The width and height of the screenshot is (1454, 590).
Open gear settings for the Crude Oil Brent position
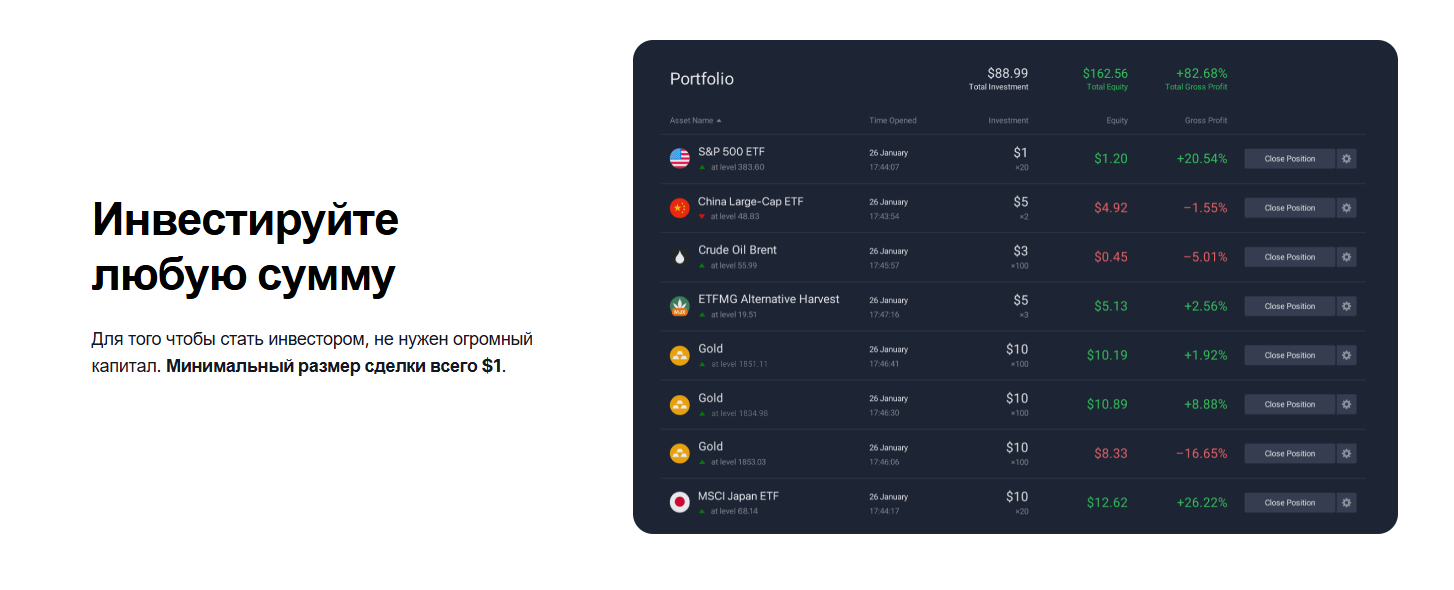1347,257
